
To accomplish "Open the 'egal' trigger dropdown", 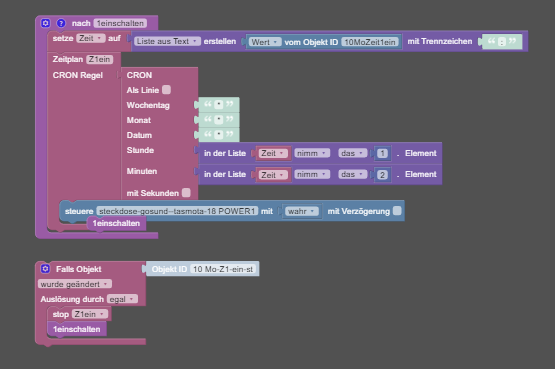I will [122, 299].
